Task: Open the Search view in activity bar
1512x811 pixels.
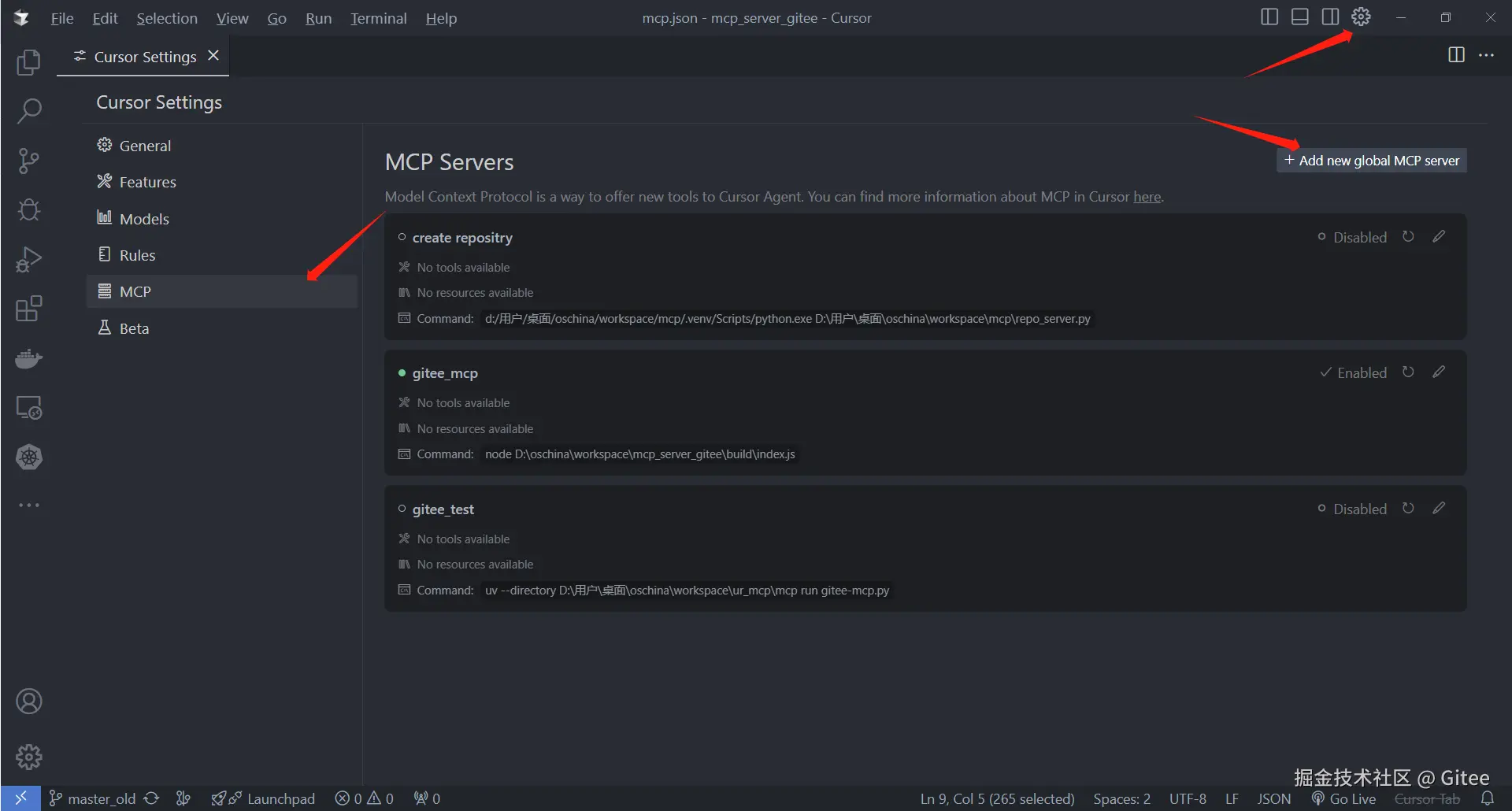Action: click(29, 111)
